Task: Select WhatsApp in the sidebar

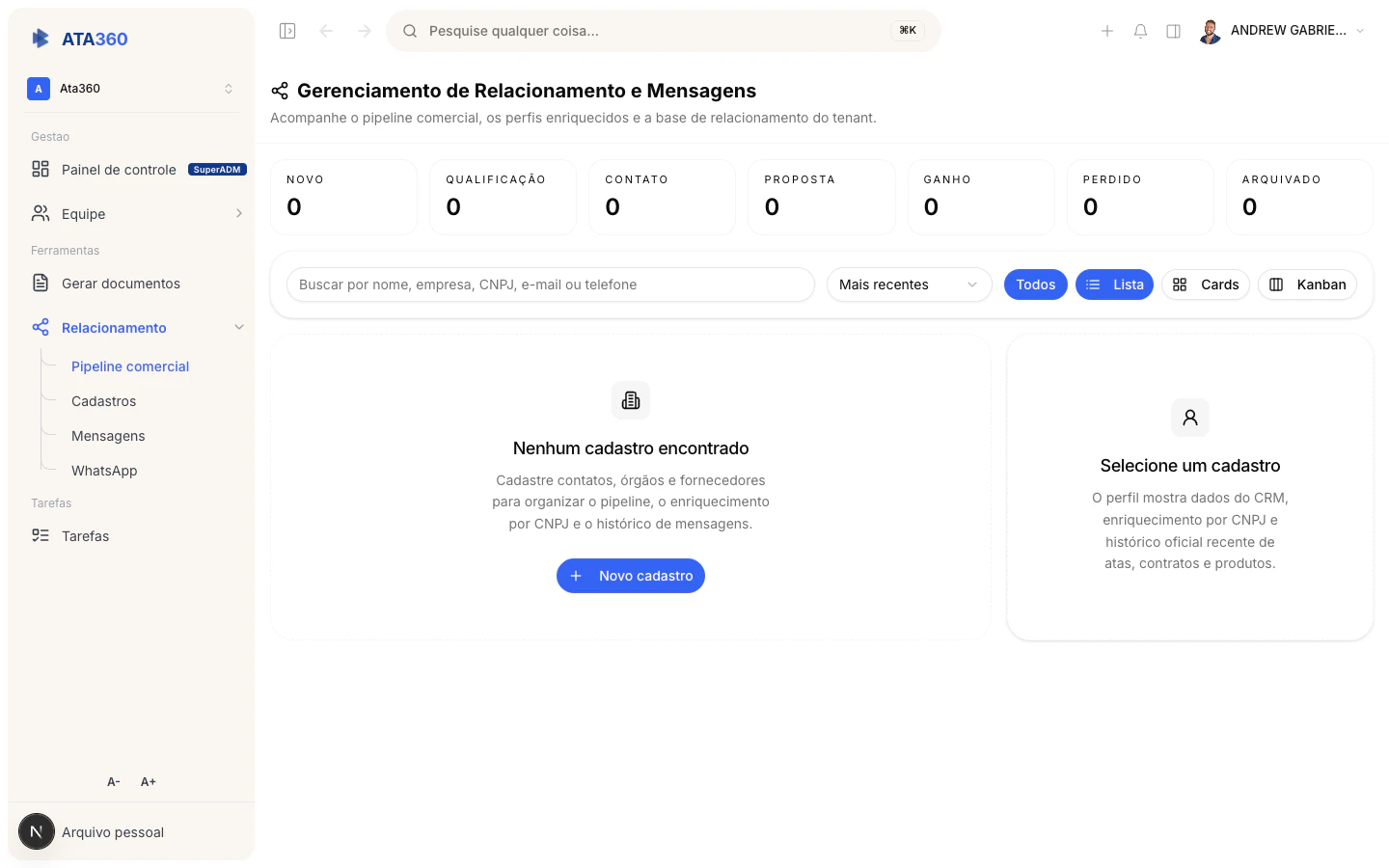Action: pos(103,470)
